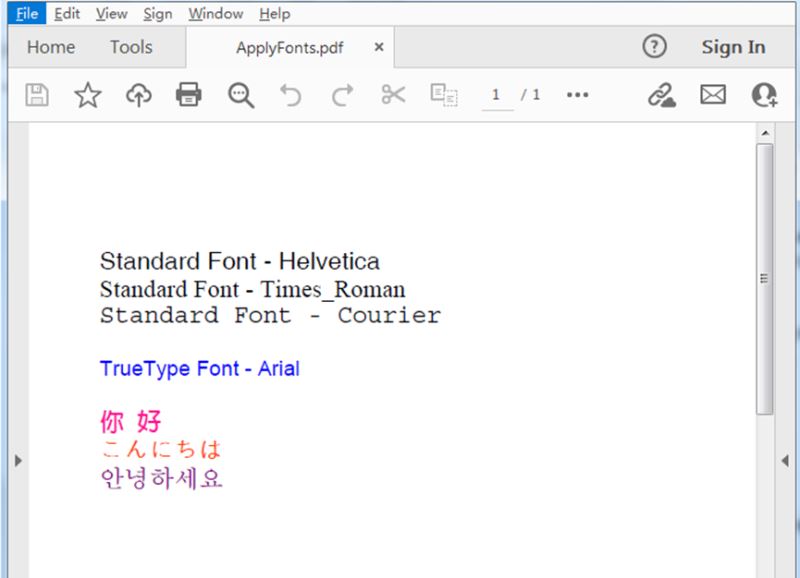Select the Cut scissors icon
This screenshot has height=578, width=800.
[393, 95]
